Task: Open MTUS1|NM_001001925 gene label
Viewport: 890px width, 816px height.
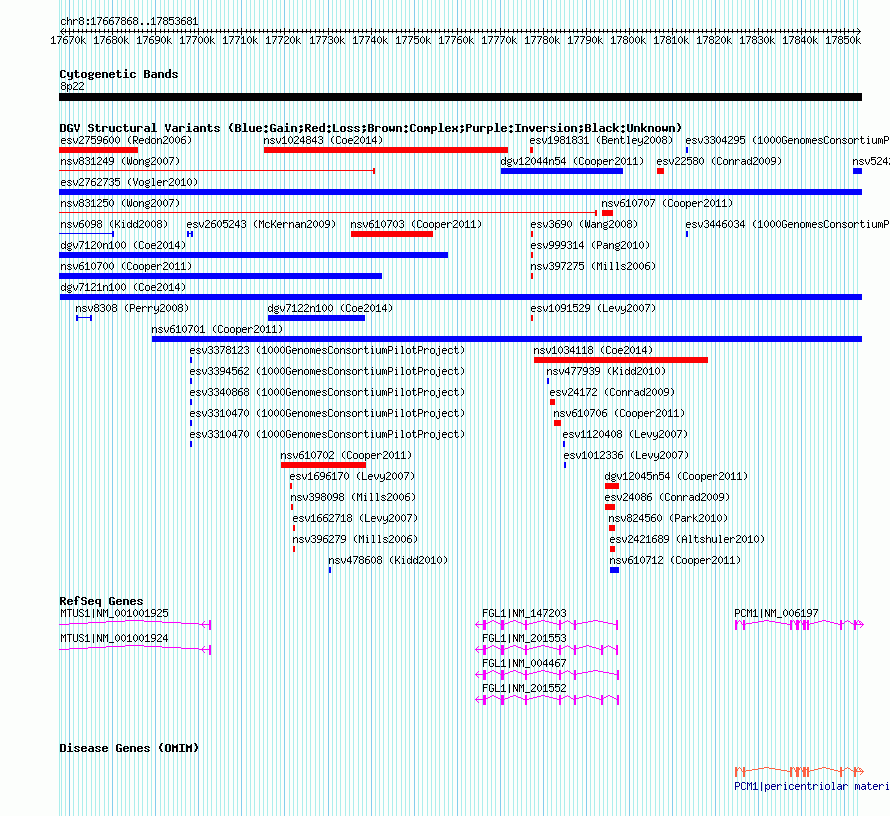Action: click(x=115, y=613)
